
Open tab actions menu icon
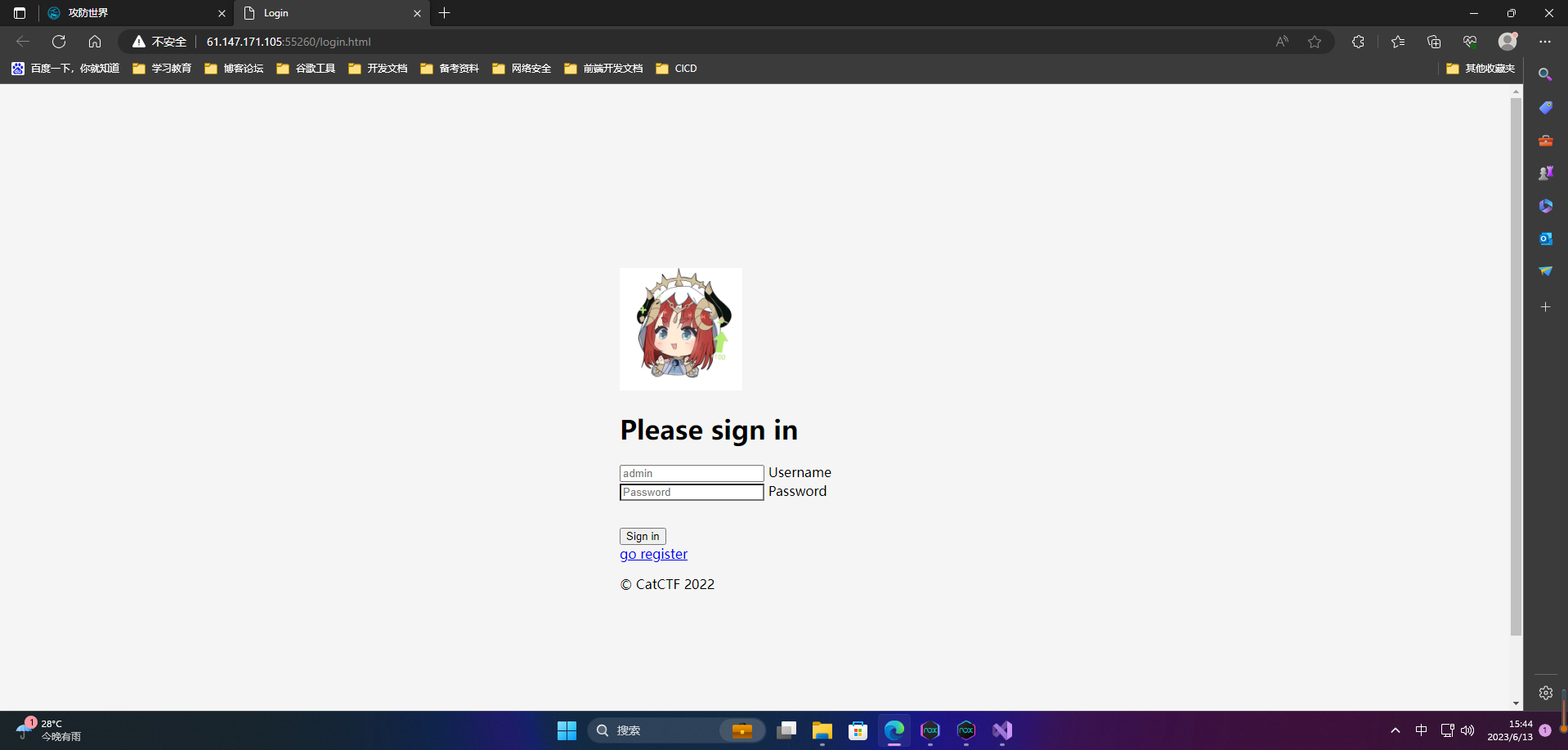[x=20, y=13]
